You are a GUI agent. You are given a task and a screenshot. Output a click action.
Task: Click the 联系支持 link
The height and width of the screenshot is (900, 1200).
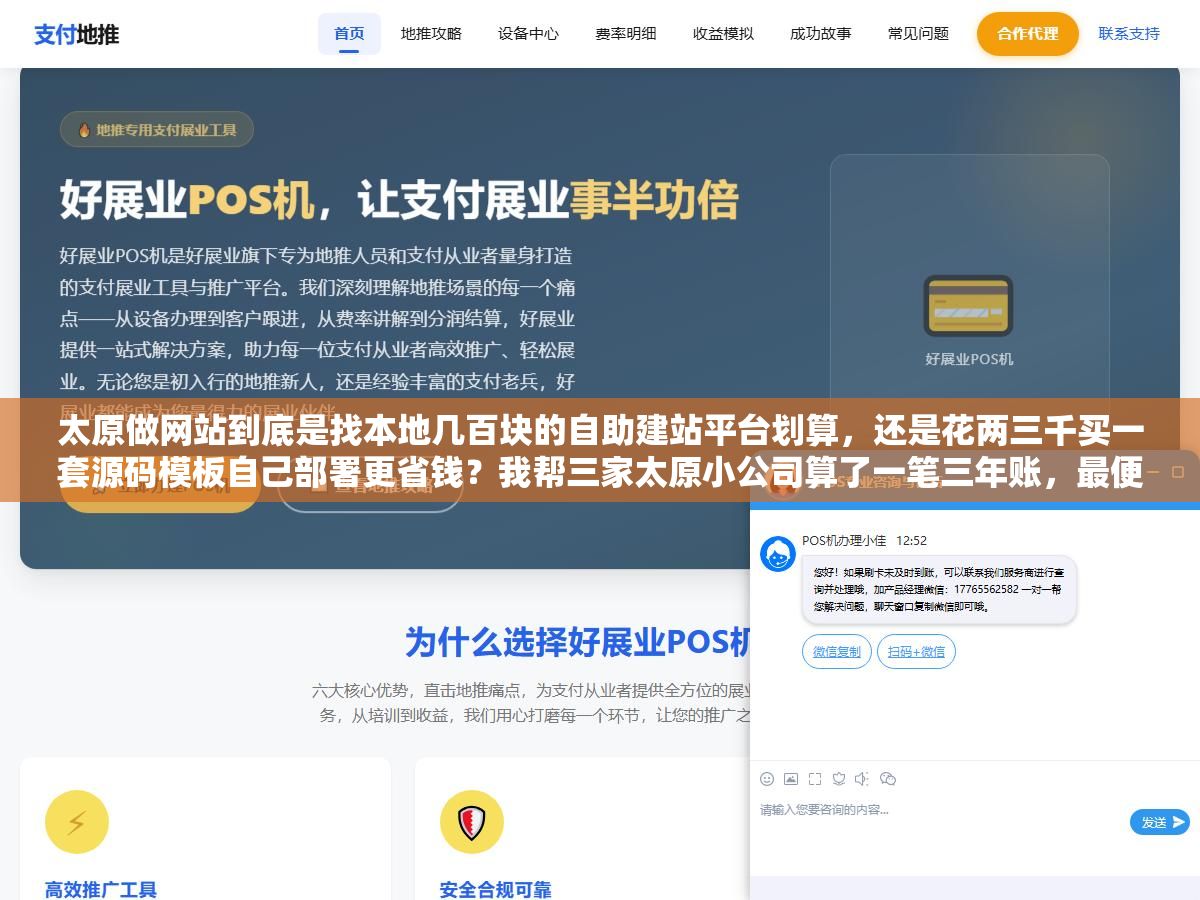click(1129, 33)
